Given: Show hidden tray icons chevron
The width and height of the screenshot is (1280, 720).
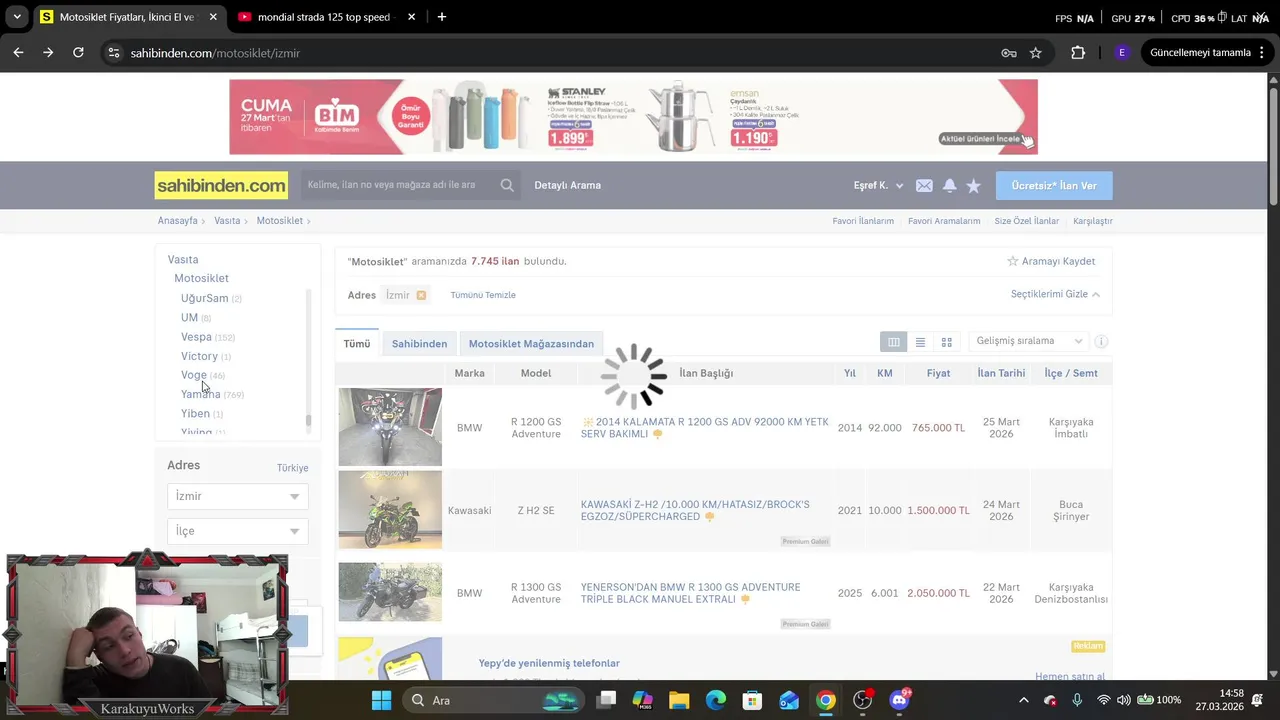Looking at the screenshot, I should coord(1023,700).
